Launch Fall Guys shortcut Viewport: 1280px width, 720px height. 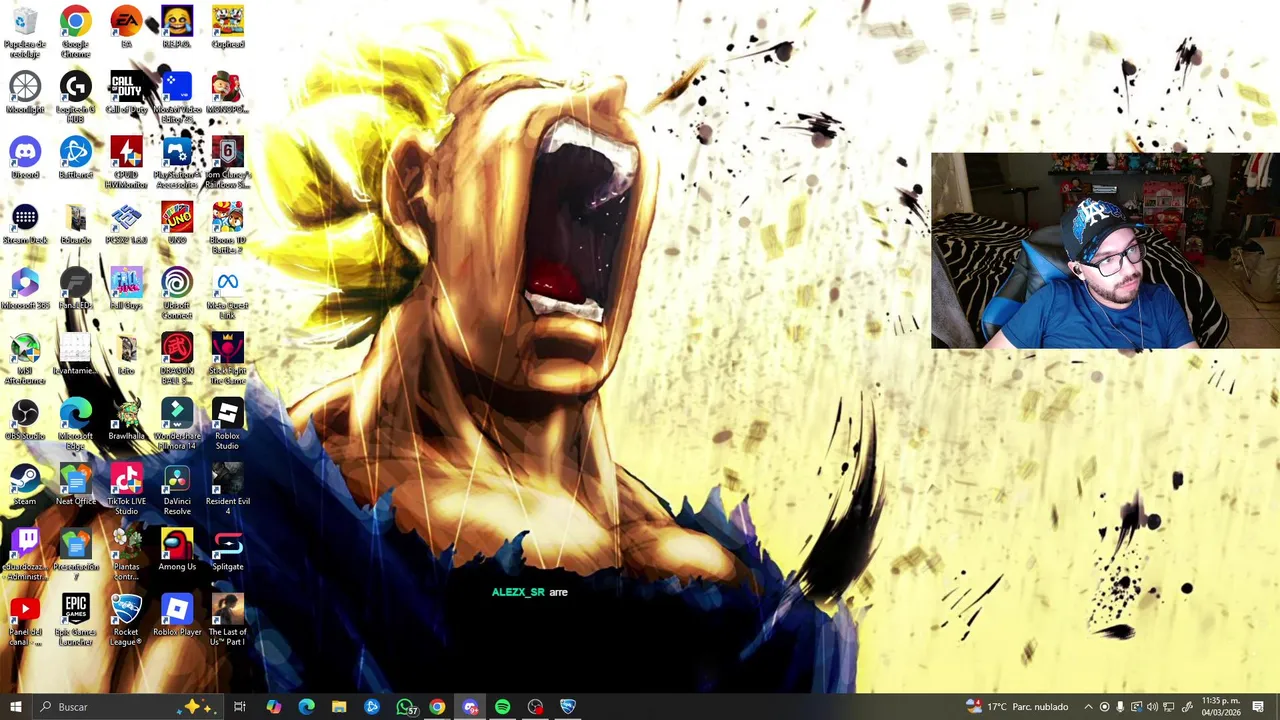(126, 288)
